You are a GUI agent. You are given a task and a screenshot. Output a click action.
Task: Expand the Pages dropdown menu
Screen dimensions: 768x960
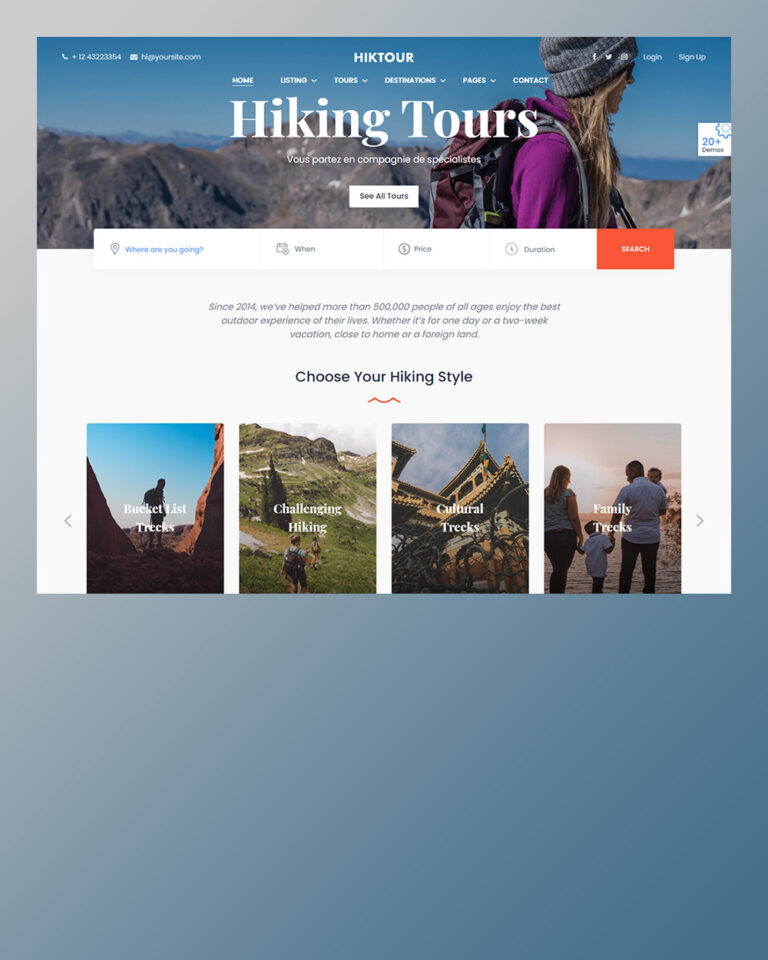point(479,80)
